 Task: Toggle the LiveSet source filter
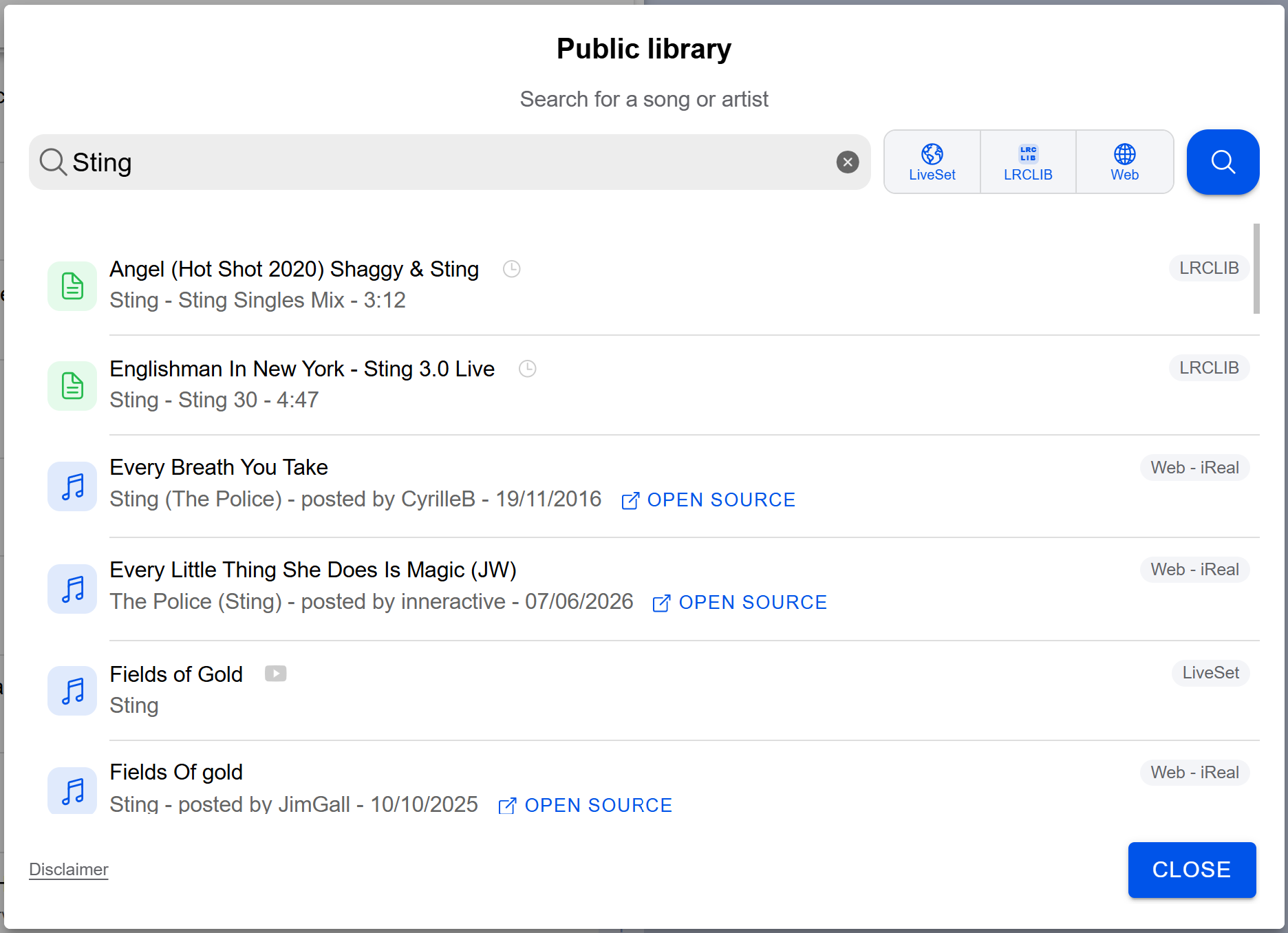[932, 162]
